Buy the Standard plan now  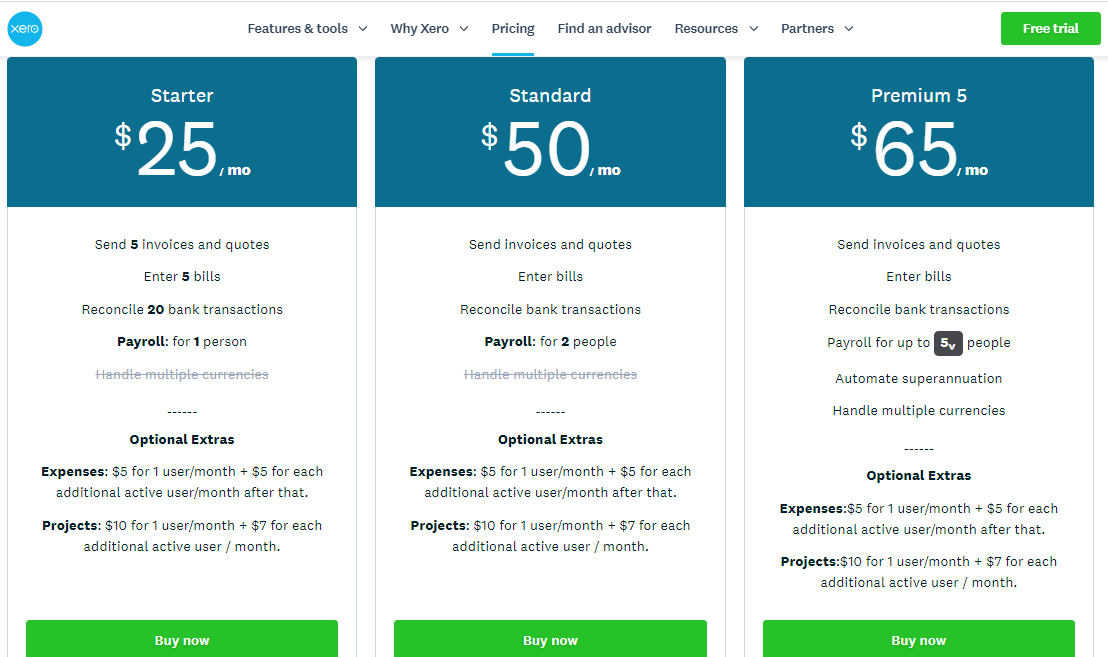(550, 639)
